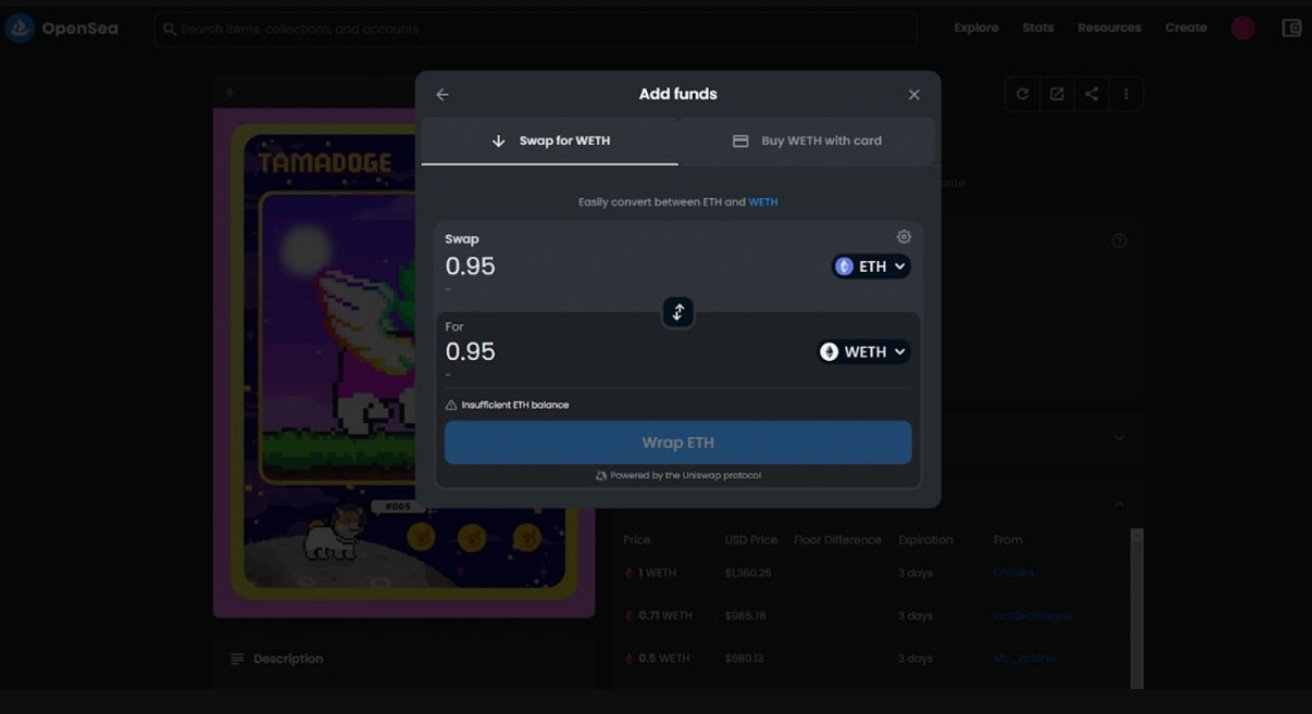Image resolution: width=1312 pixels, height=714 pixels.
Task: Open the three-dot more options menu
Action: [x=1126, y=94]
